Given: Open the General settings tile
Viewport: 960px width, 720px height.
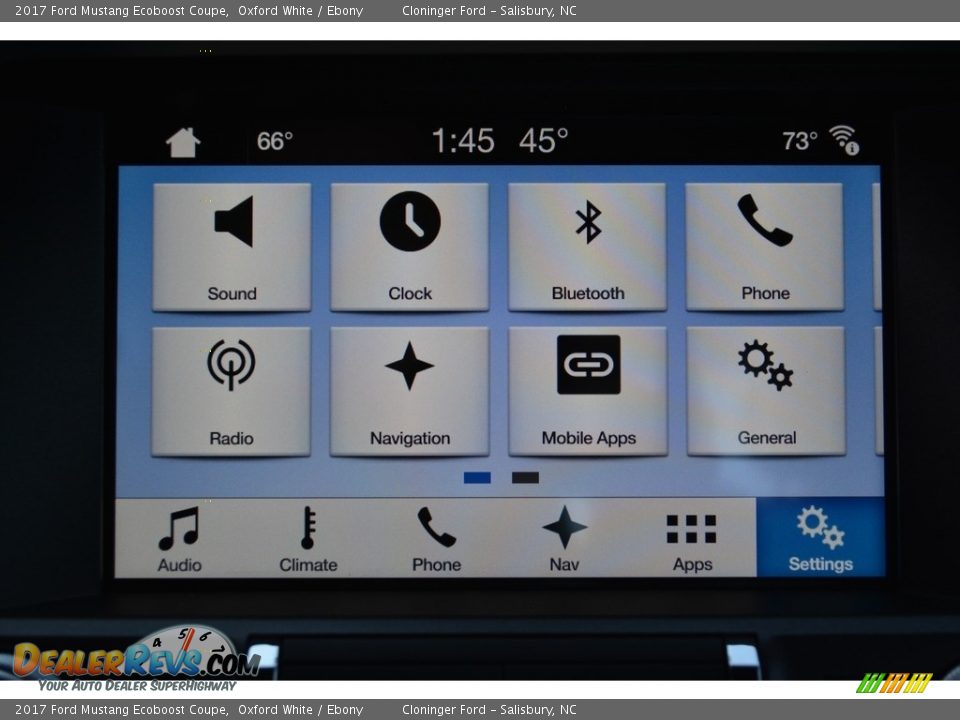Looking at the screenshot, I should tap(766, 391).
